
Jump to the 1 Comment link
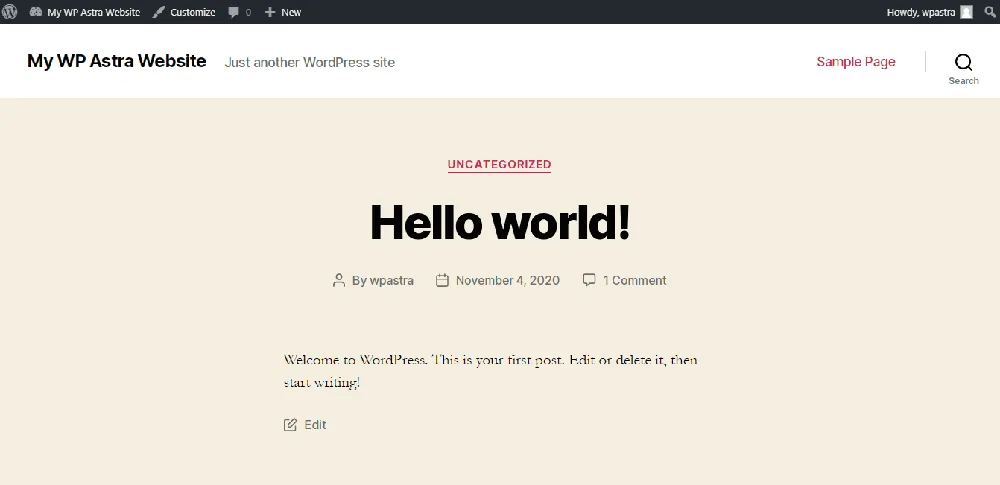(635, 281)
